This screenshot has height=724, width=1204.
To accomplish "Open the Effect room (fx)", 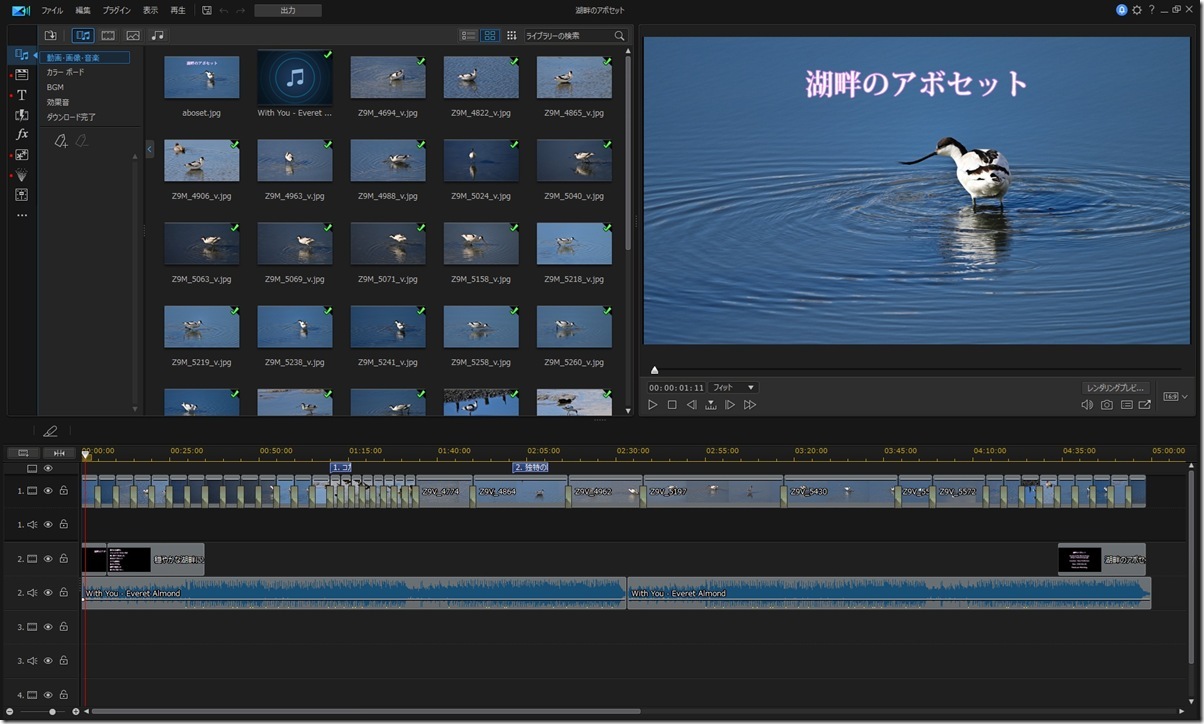I will pyautogui.click(x=21, y=133).
